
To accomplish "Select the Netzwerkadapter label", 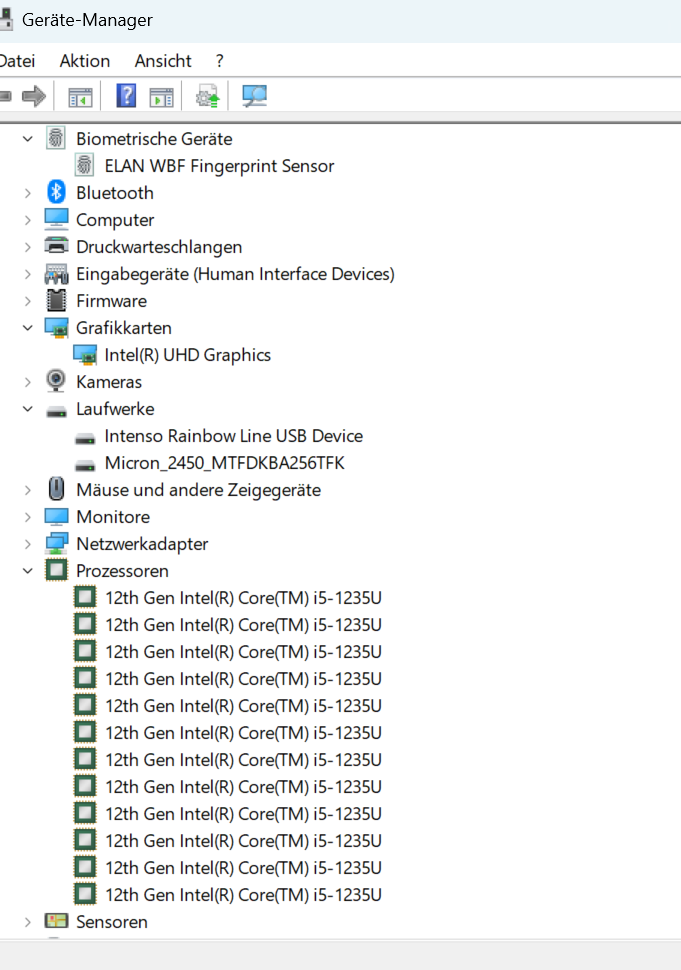I will point(142,544).
